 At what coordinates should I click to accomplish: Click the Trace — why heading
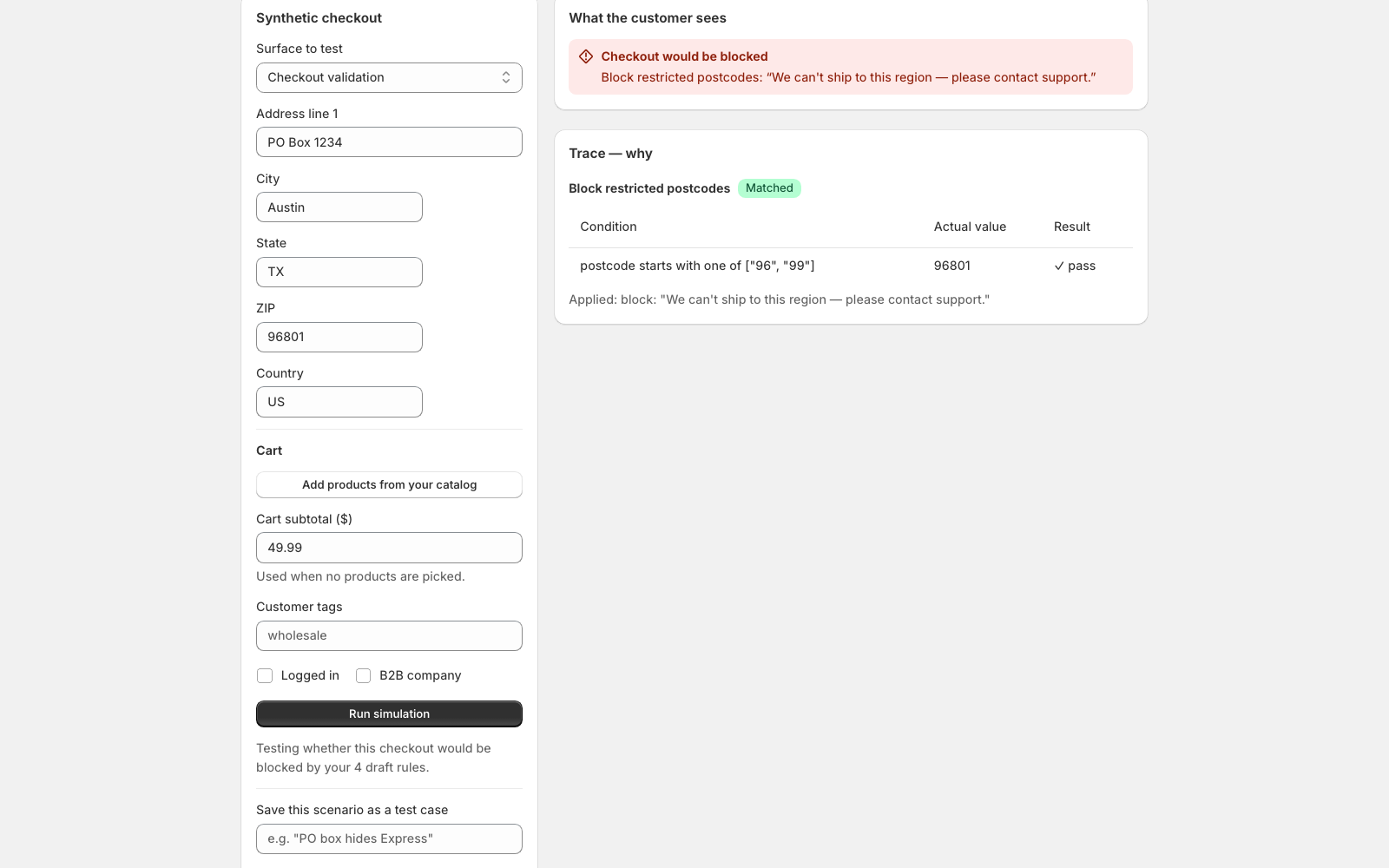point(610,154)
